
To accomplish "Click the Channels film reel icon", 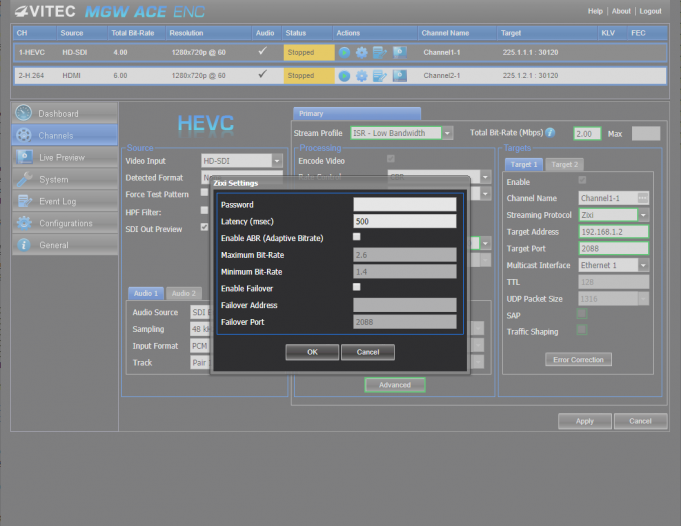I will point(23,135).
